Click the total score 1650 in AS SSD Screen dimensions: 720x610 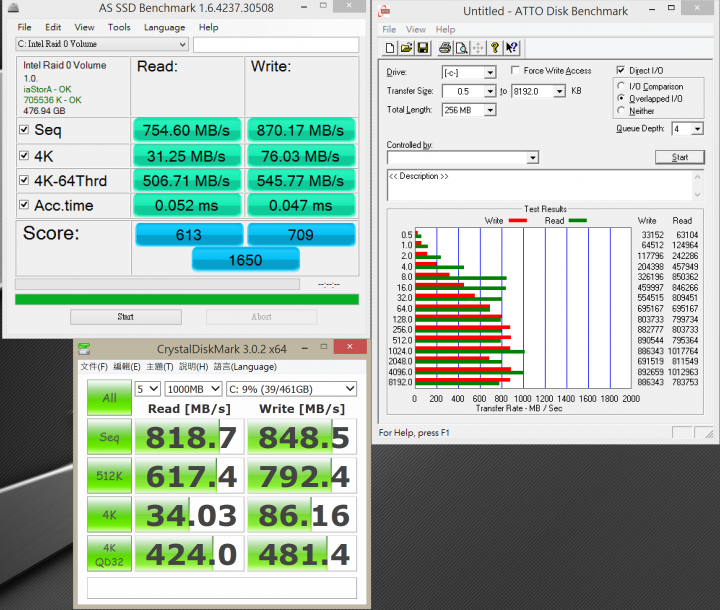pyautogui.click(x=246, y=260)
